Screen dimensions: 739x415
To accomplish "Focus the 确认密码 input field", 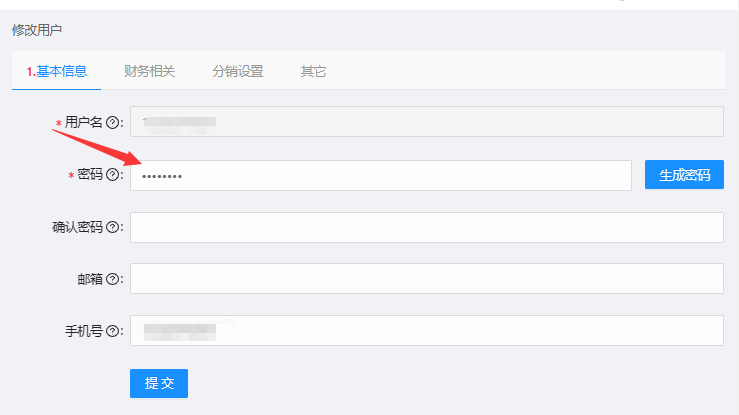I will click(427, 228).
